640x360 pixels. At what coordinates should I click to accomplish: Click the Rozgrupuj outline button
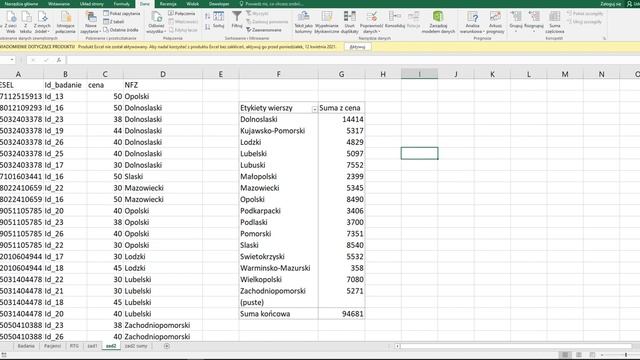click(534, 21)
